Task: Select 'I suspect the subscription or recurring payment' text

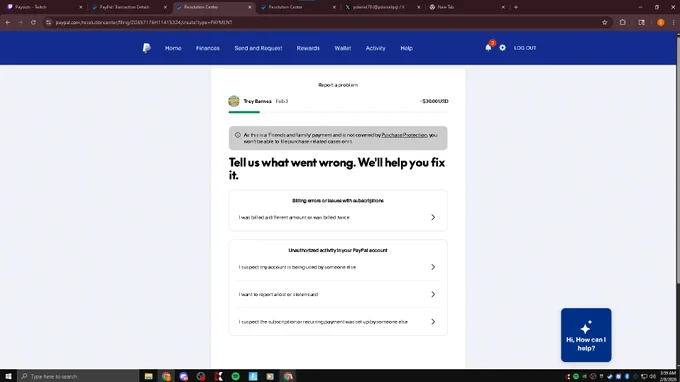Action: click(x=323, y=322)
